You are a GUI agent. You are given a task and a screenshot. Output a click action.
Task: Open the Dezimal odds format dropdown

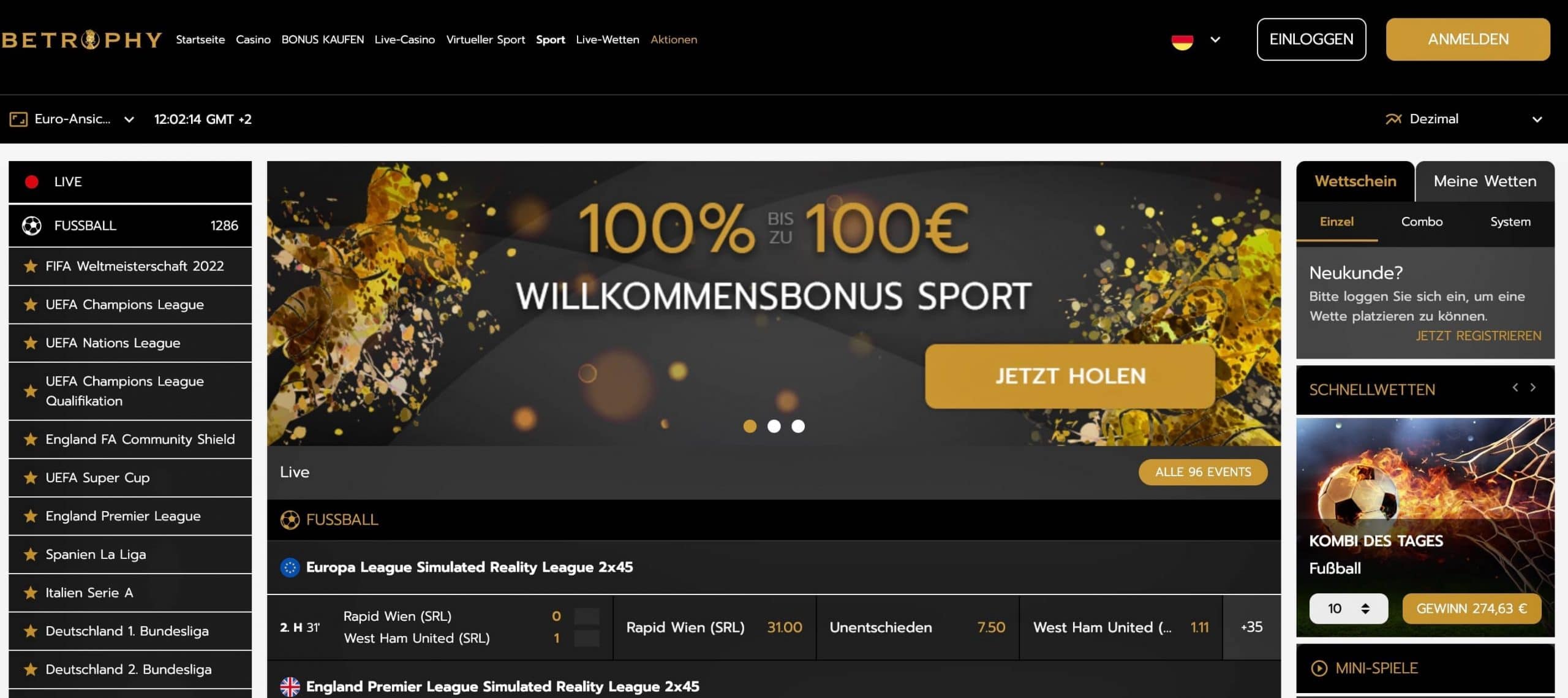click(x=1464, y=119)
